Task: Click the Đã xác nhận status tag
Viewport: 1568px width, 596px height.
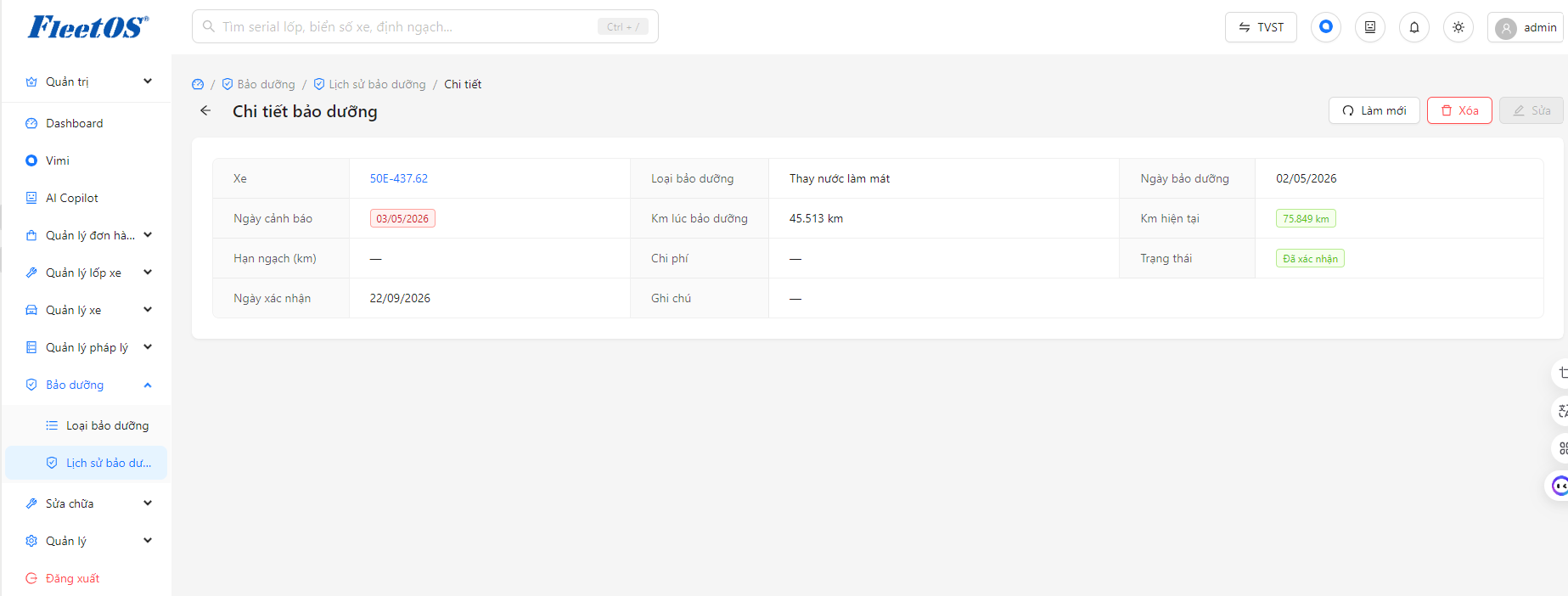Action: 1310,259
